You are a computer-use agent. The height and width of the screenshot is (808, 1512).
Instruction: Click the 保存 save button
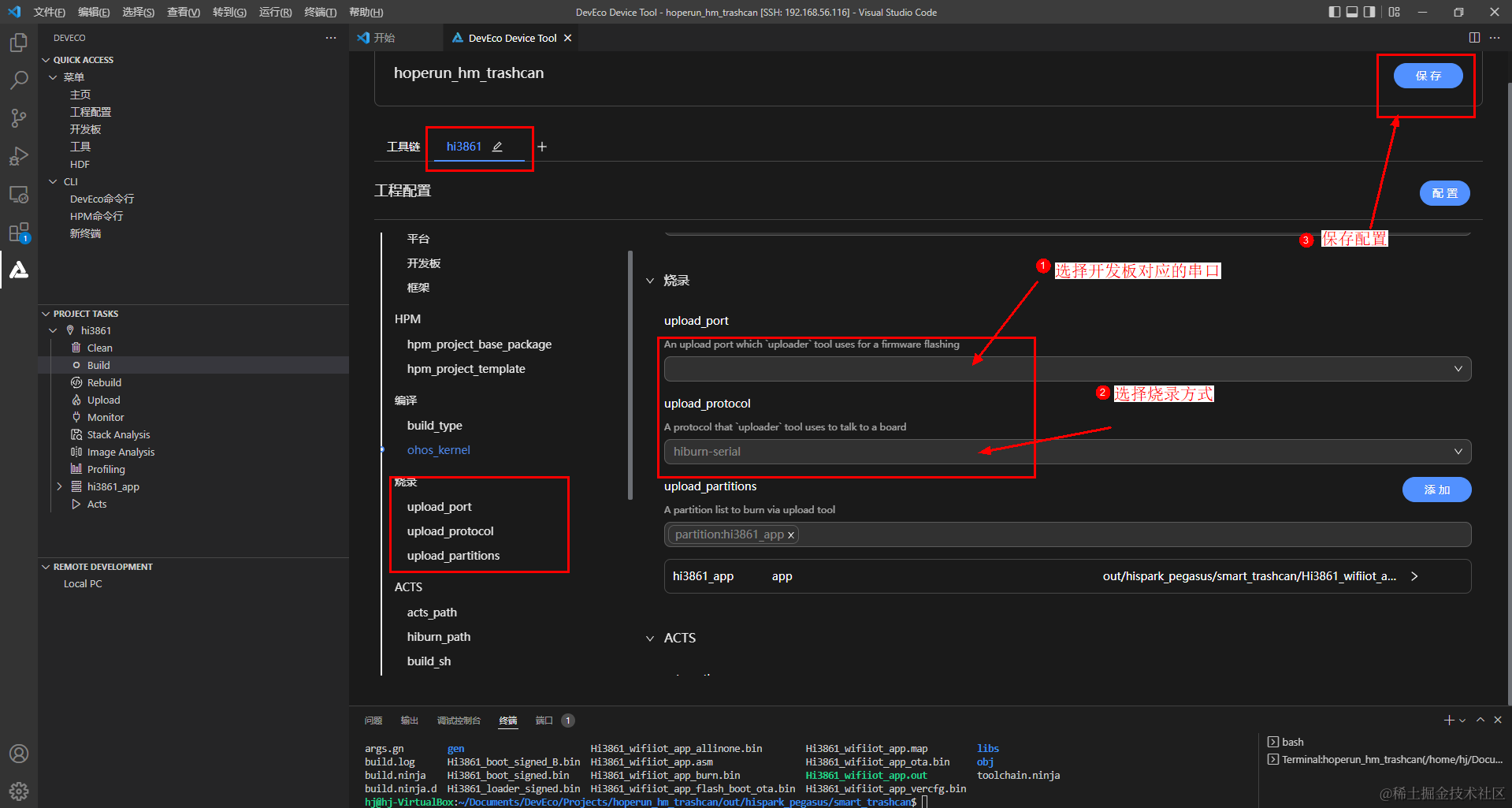[1428, 76]
